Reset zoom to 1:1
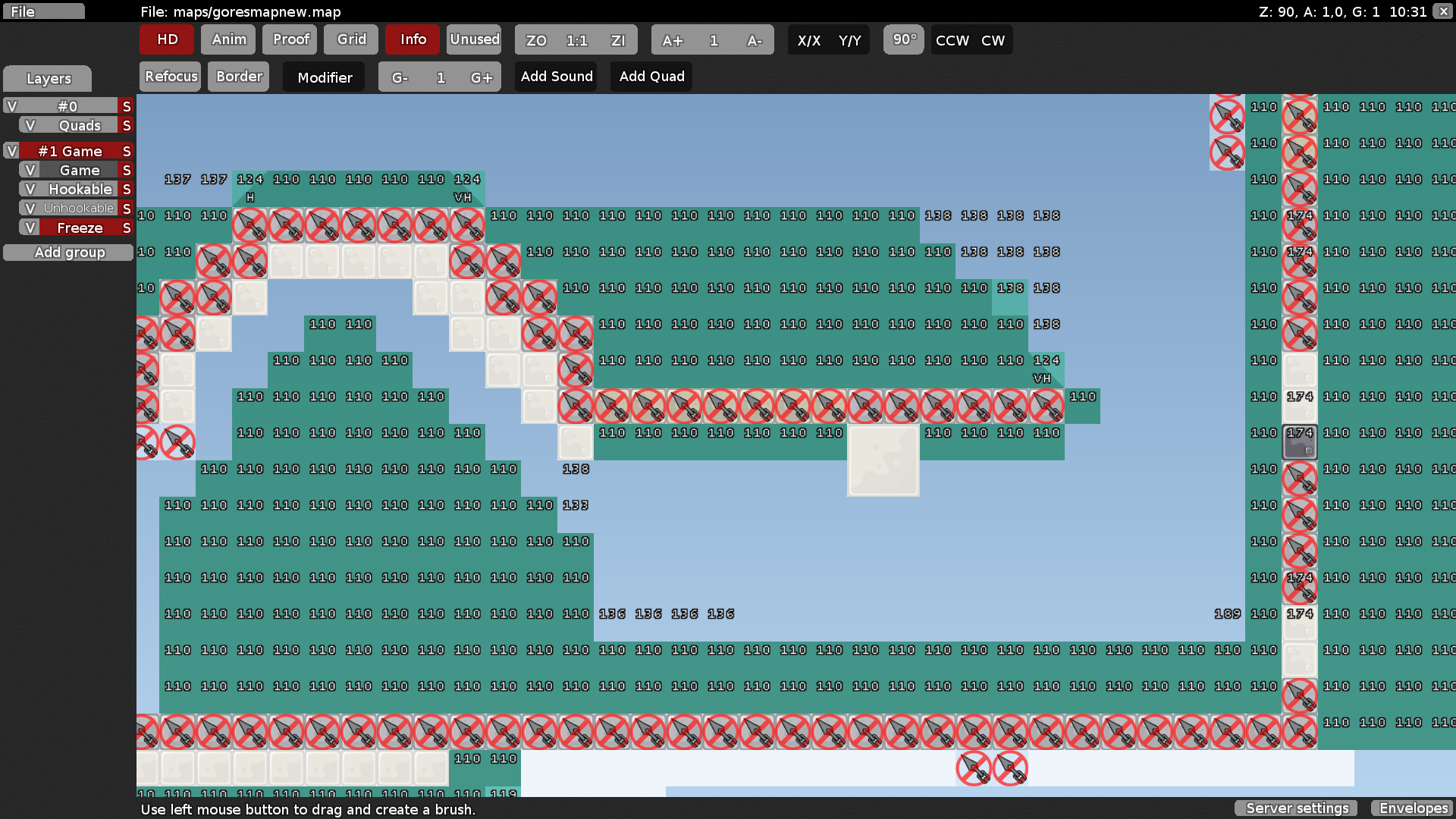 [576, 40]
